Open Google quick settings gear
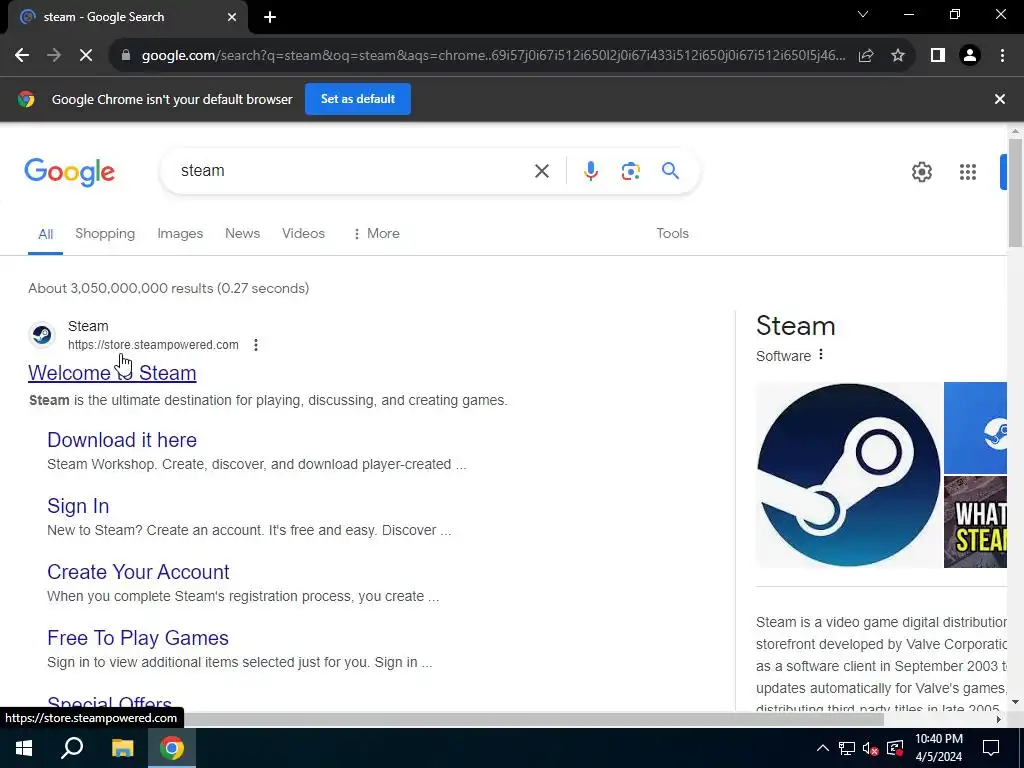 (x=921, y=172)
